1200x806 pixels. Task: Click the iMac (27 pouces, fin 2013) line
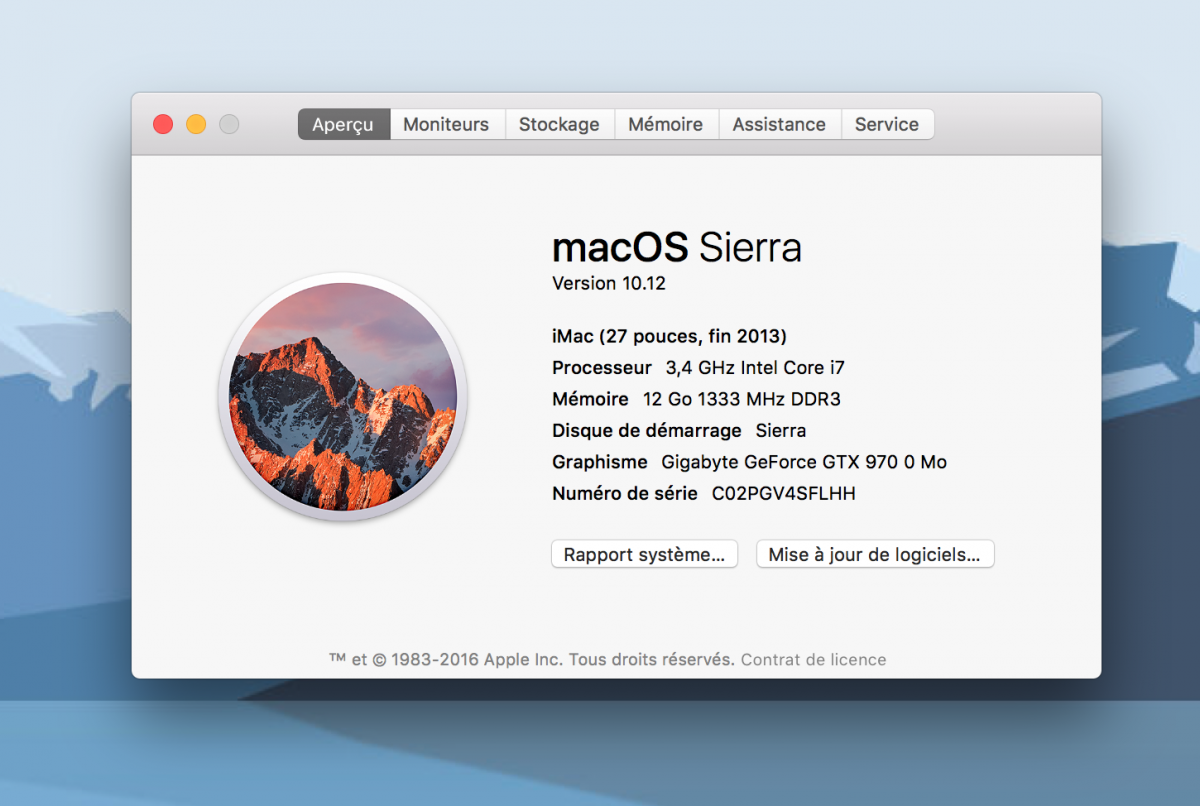(x=669, y=336)
